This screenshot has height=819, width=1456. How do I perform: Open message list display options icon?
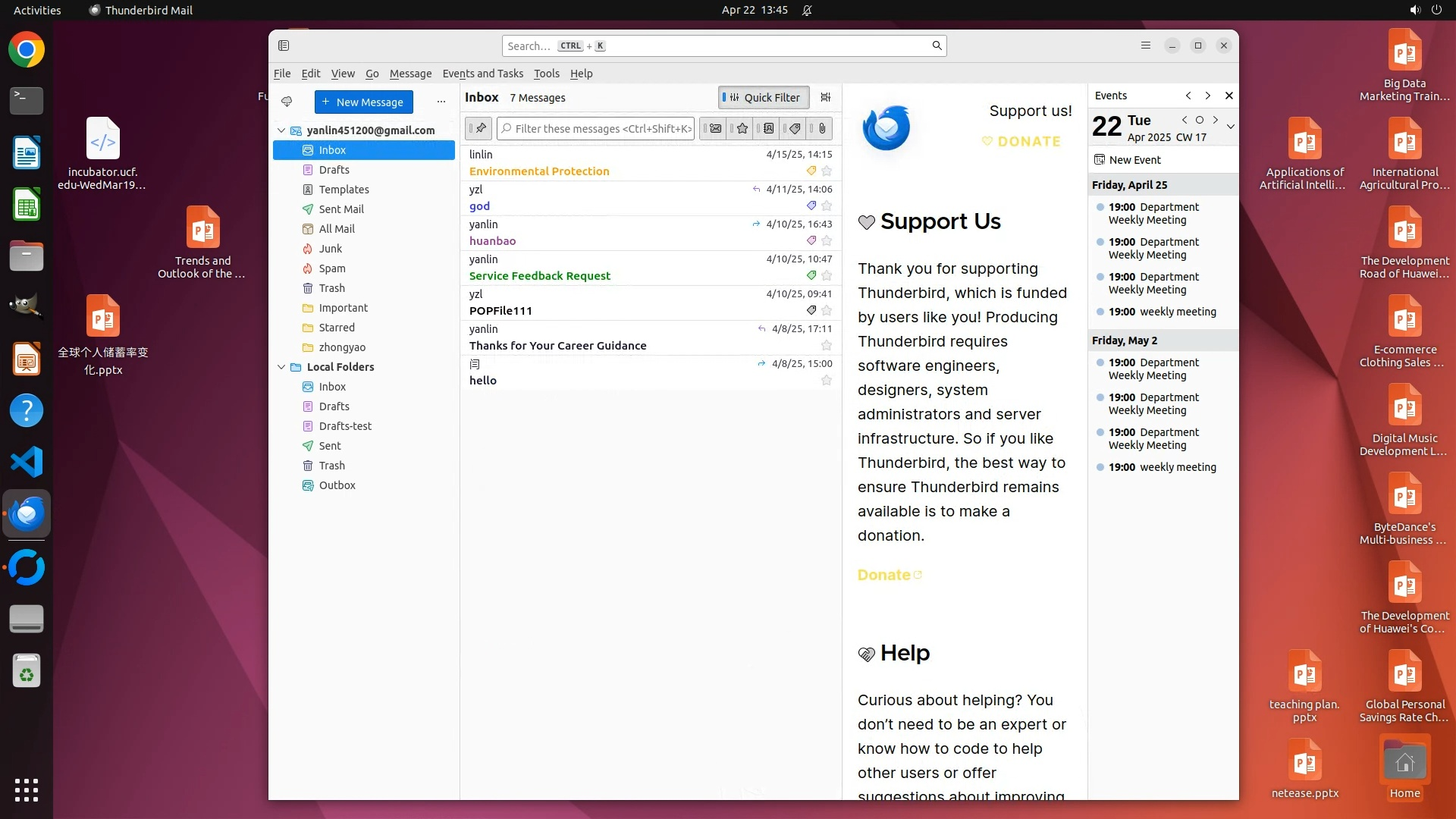pyautogui.click(x=826, y=97)
